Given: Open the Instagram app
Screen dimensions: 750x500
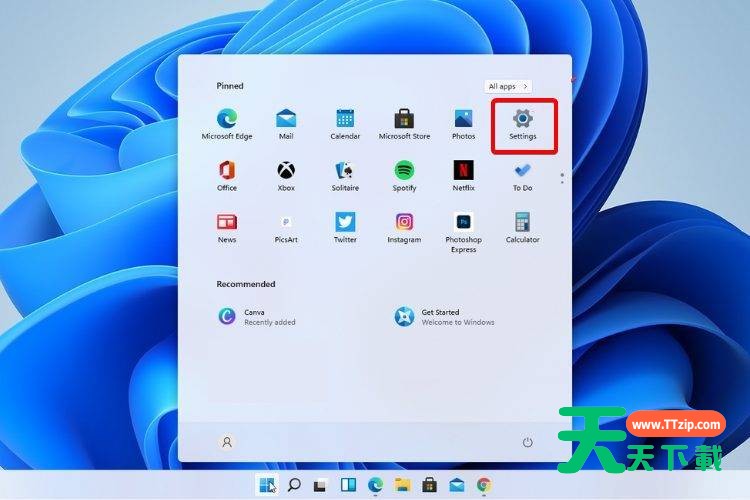Looking at the screenshot, I should click(x=404, y=222).
